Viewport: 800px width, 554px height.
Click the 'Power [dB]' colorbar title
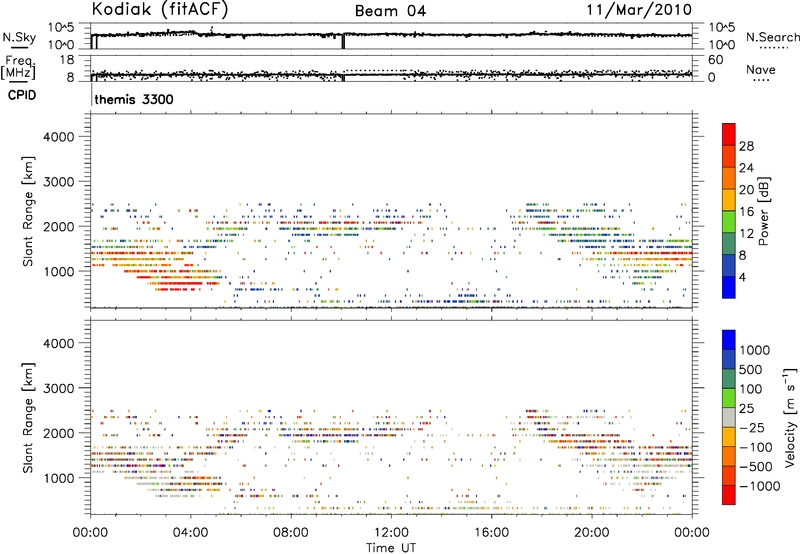[763, 211]
